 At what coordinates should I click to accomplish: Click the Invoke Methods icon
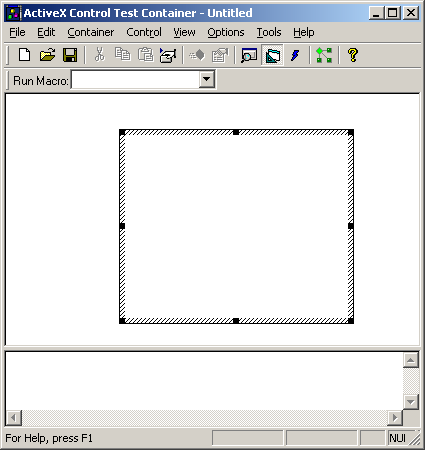pyautogui.click(x=197, y=55)
